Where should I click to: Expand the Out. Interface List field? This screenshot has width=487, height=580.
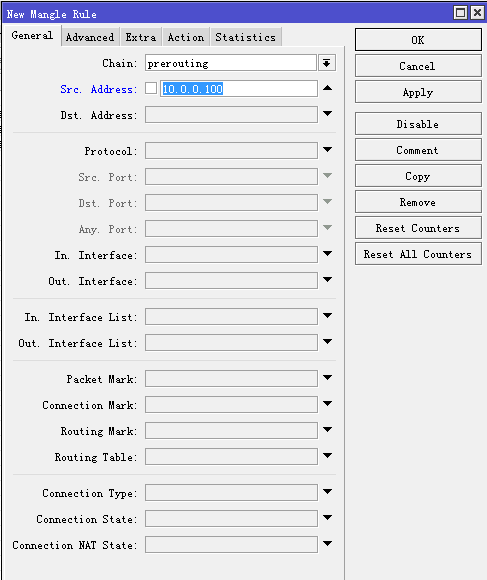click(x=327, y=341)
